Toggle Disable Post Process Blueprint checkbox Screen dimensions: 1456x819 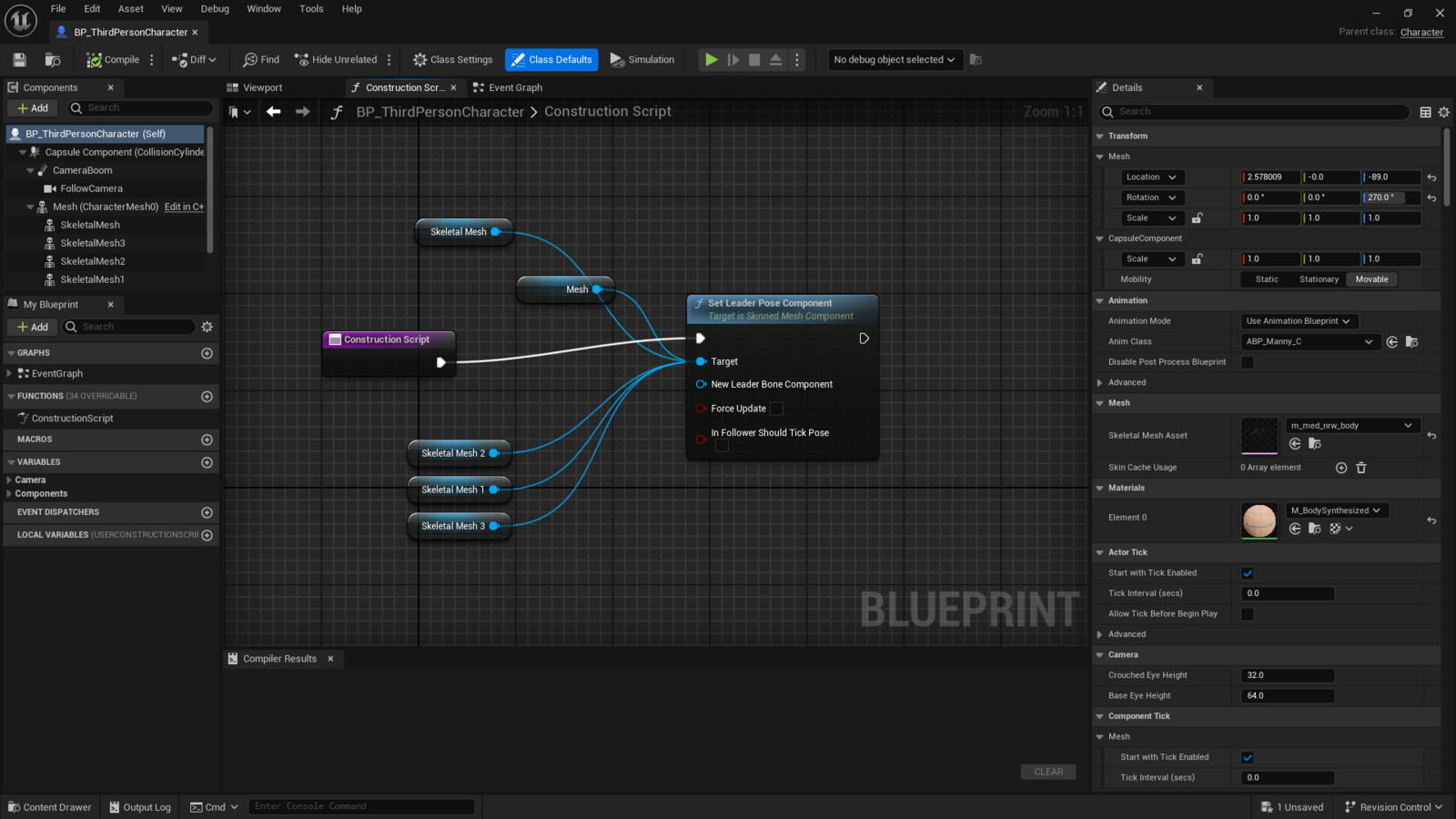coord(1248,362)
